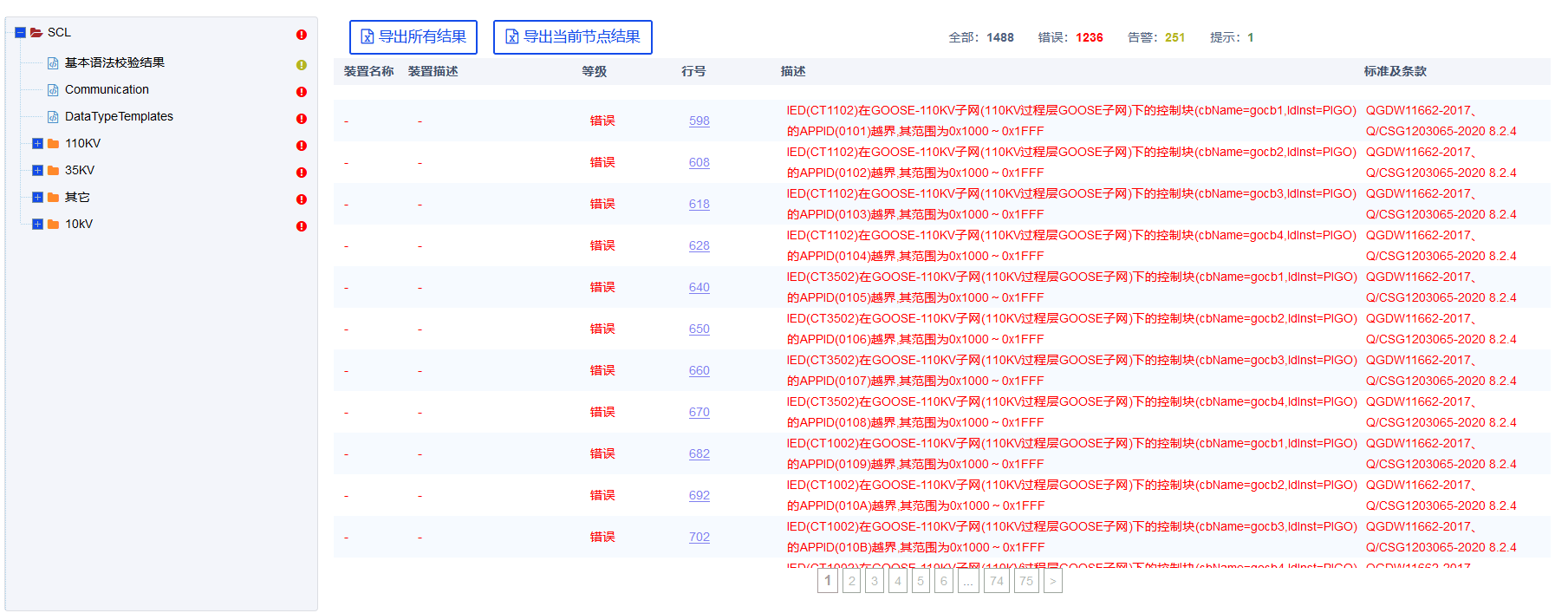Click the next page arrow
Screen dimensions: 1568x613
point(1052,581)
